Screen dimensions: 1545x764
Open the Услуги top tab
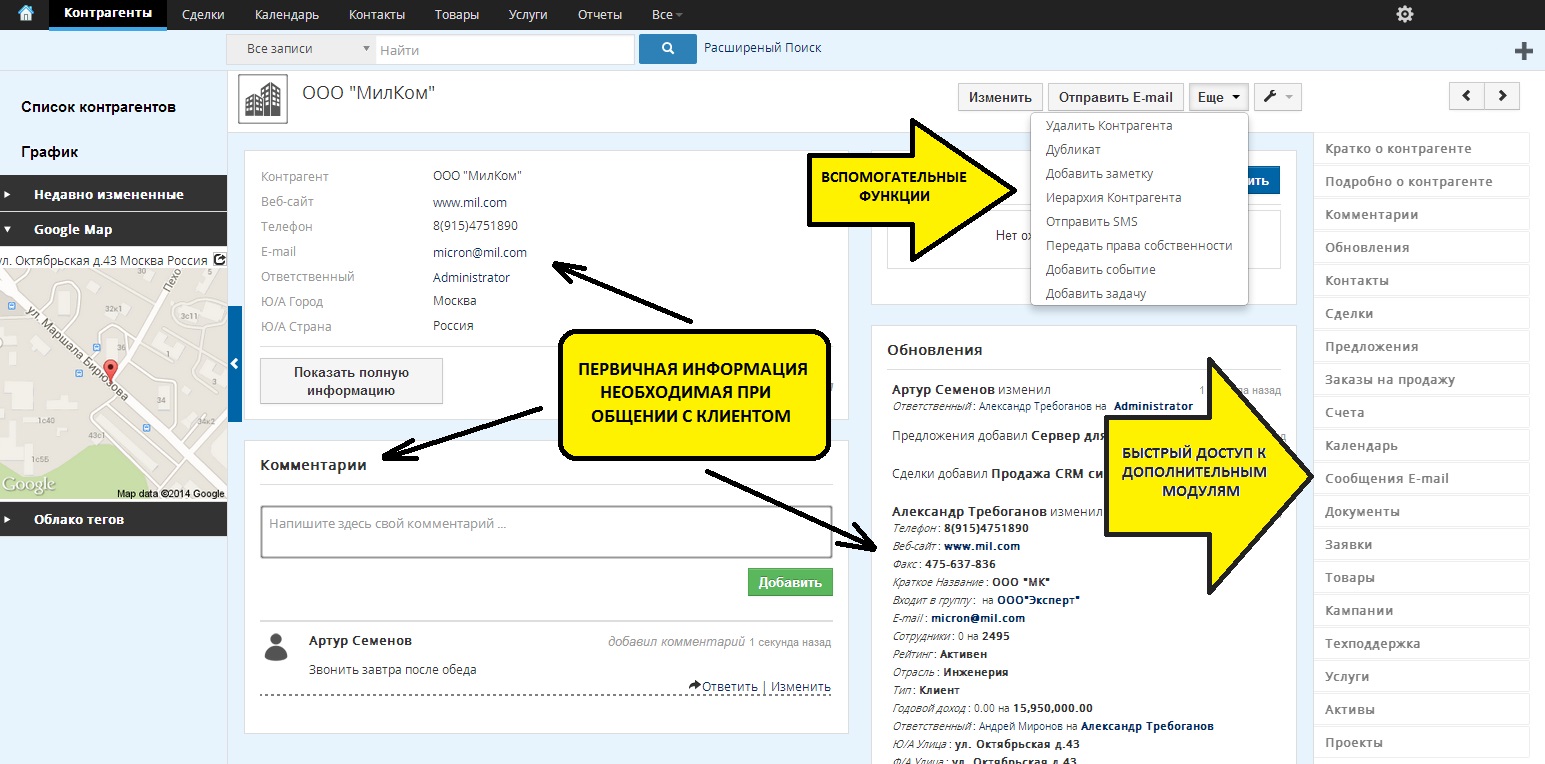click(529, 15)
